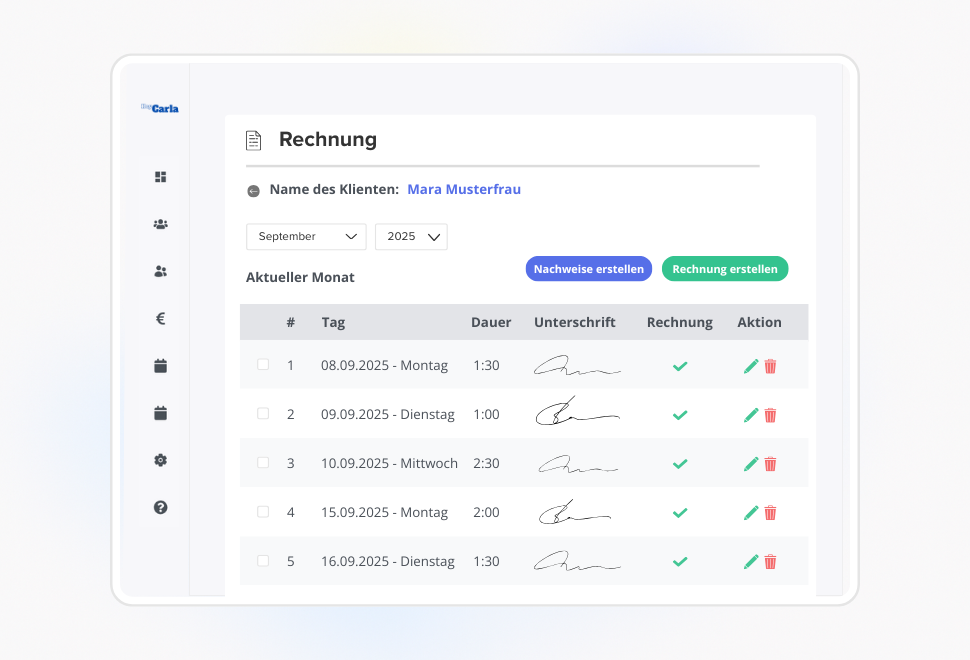Click the Rechnung erstellen button
Screen dimensions: 970x660
coord(725,269)
